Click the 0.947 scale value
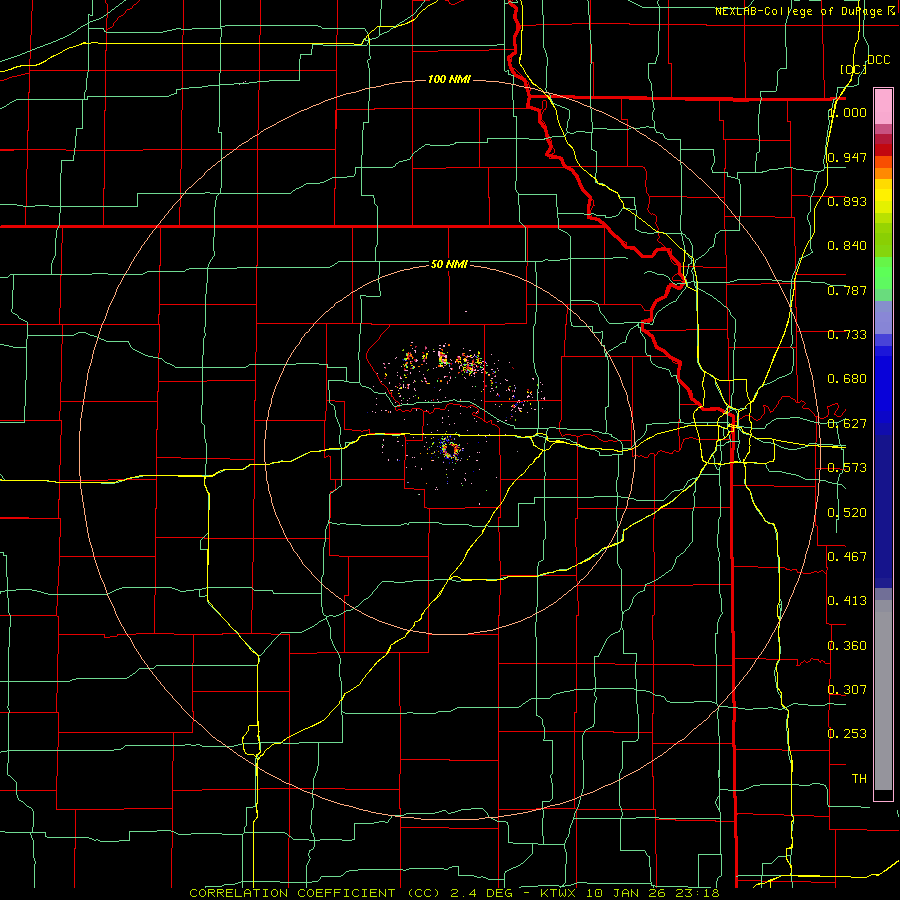The width and height of the screenshot is (900, 900). click(x=847, y=157)
